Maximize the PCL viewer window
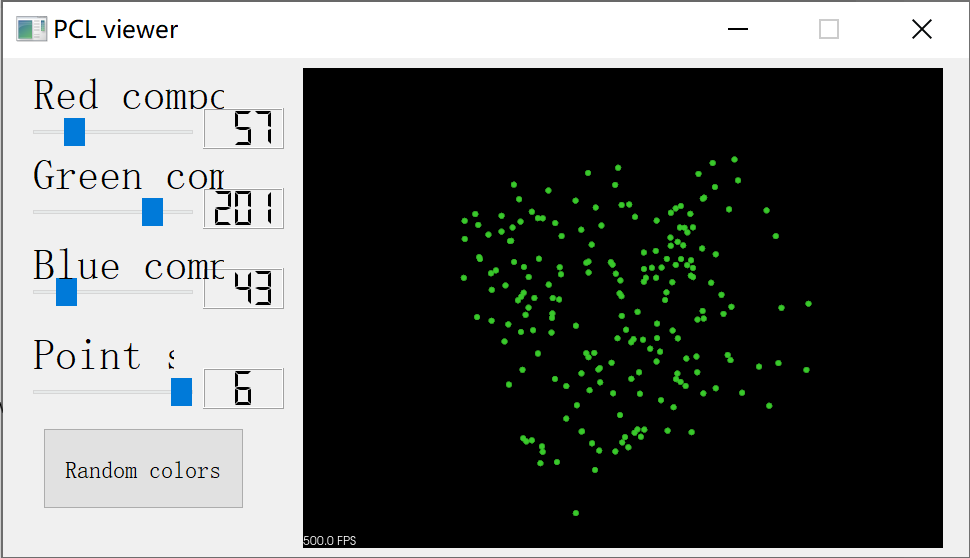The width and height of the screenshot is (970, 558). (x=829, y=29)
